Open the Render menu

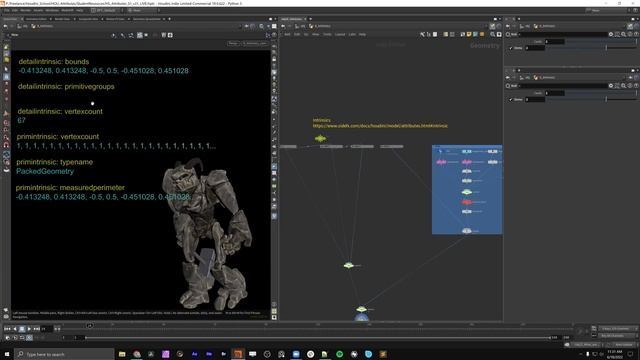[25, 10]
